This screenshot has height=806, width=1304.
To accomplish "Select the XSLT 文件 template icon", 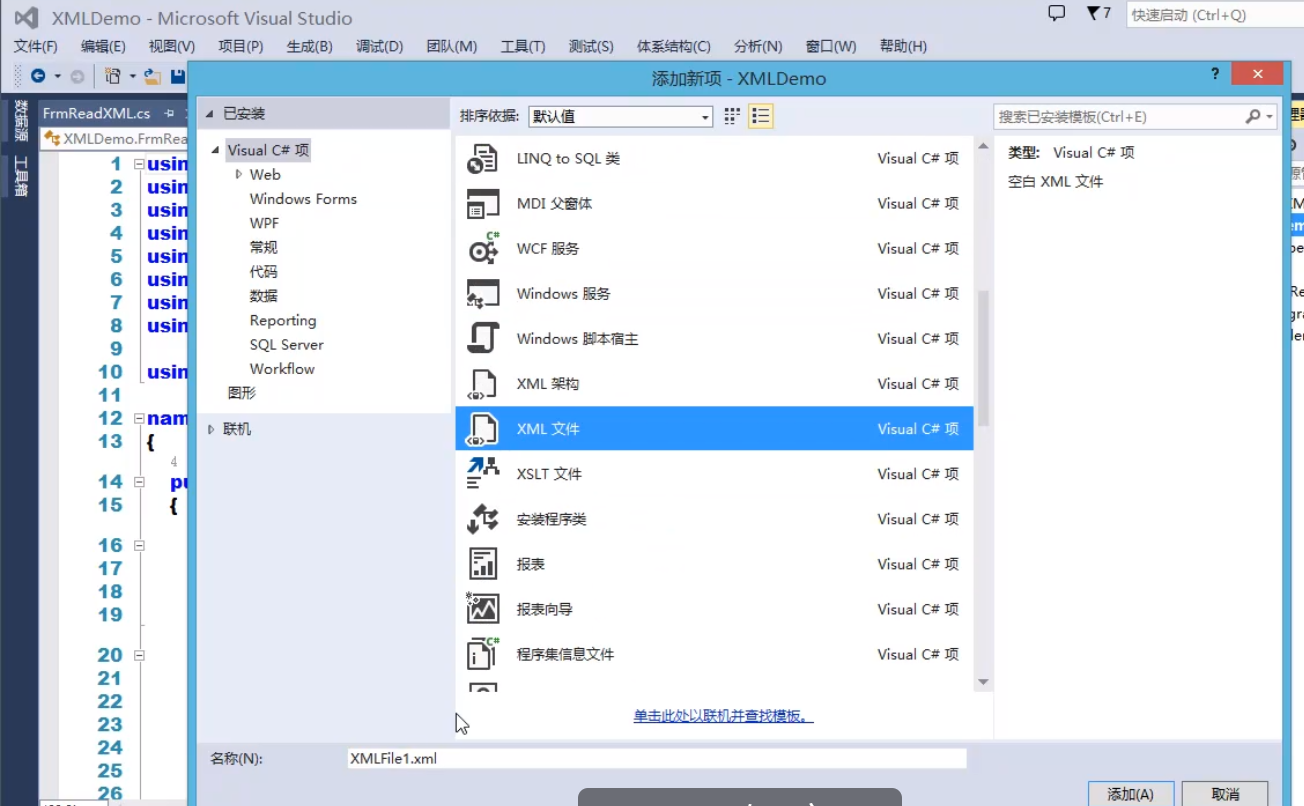I will point(483,474).
